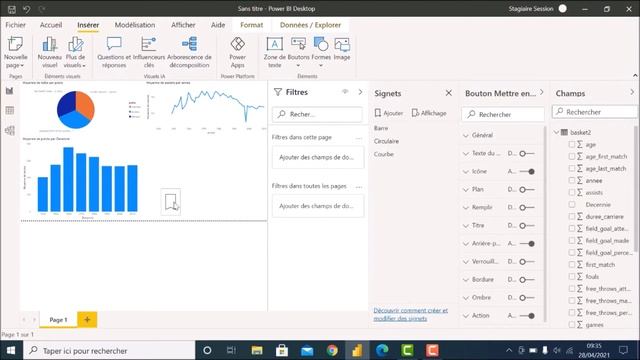Click the Filtres search field

point(317,114)
